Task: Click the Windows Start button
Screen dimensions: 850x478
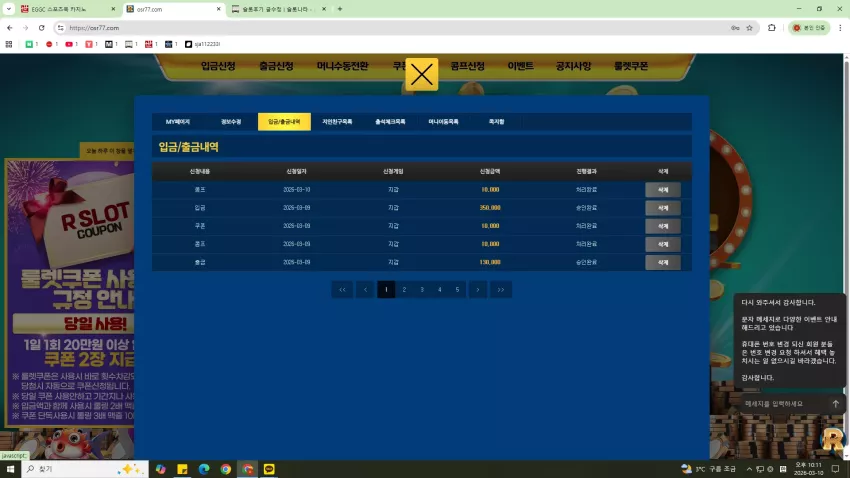Action: tap(10, 469)
